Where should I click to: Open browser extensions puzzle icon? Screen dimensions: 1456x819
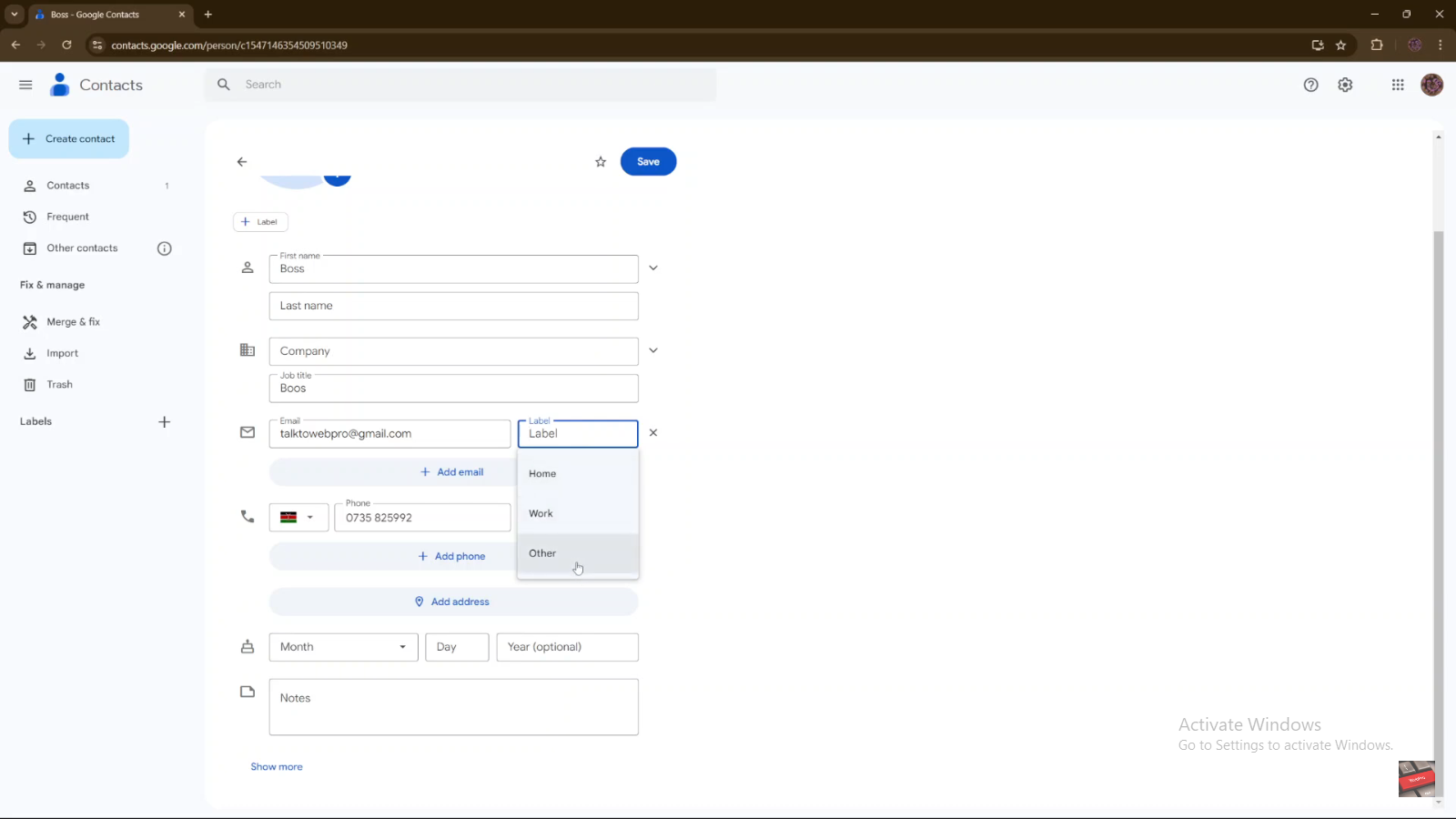point(1376,45)
